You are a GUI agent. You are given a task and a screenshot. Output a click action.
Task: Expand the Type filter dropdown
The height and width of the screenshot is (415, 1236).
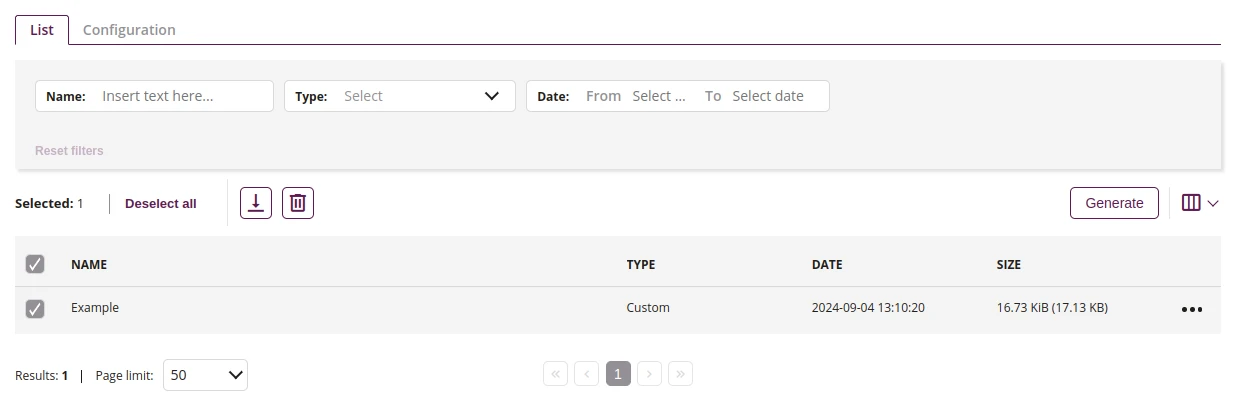400,96
